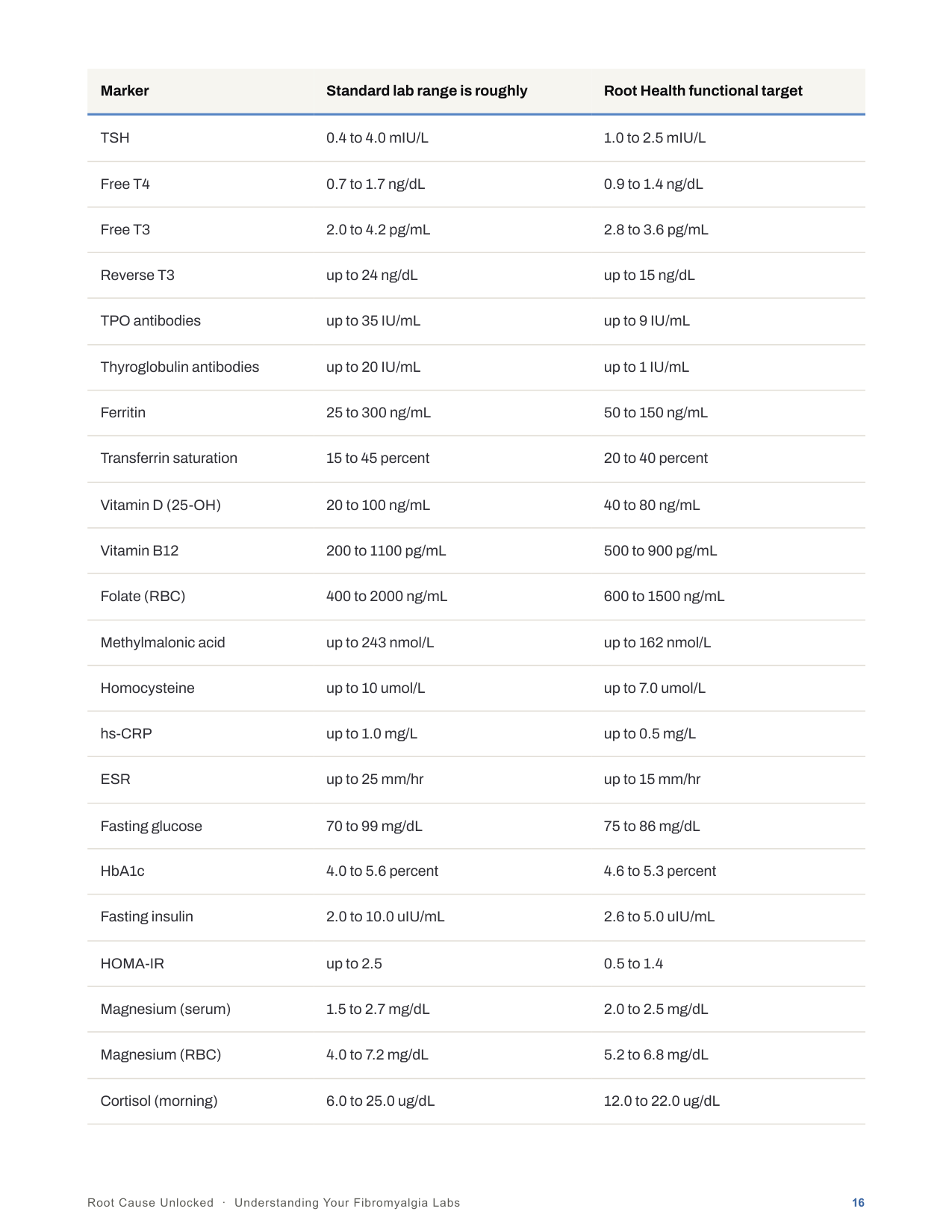Select the hs-CRP row label
Viewport: 952px width, 1232px height.
coord(126,733)
